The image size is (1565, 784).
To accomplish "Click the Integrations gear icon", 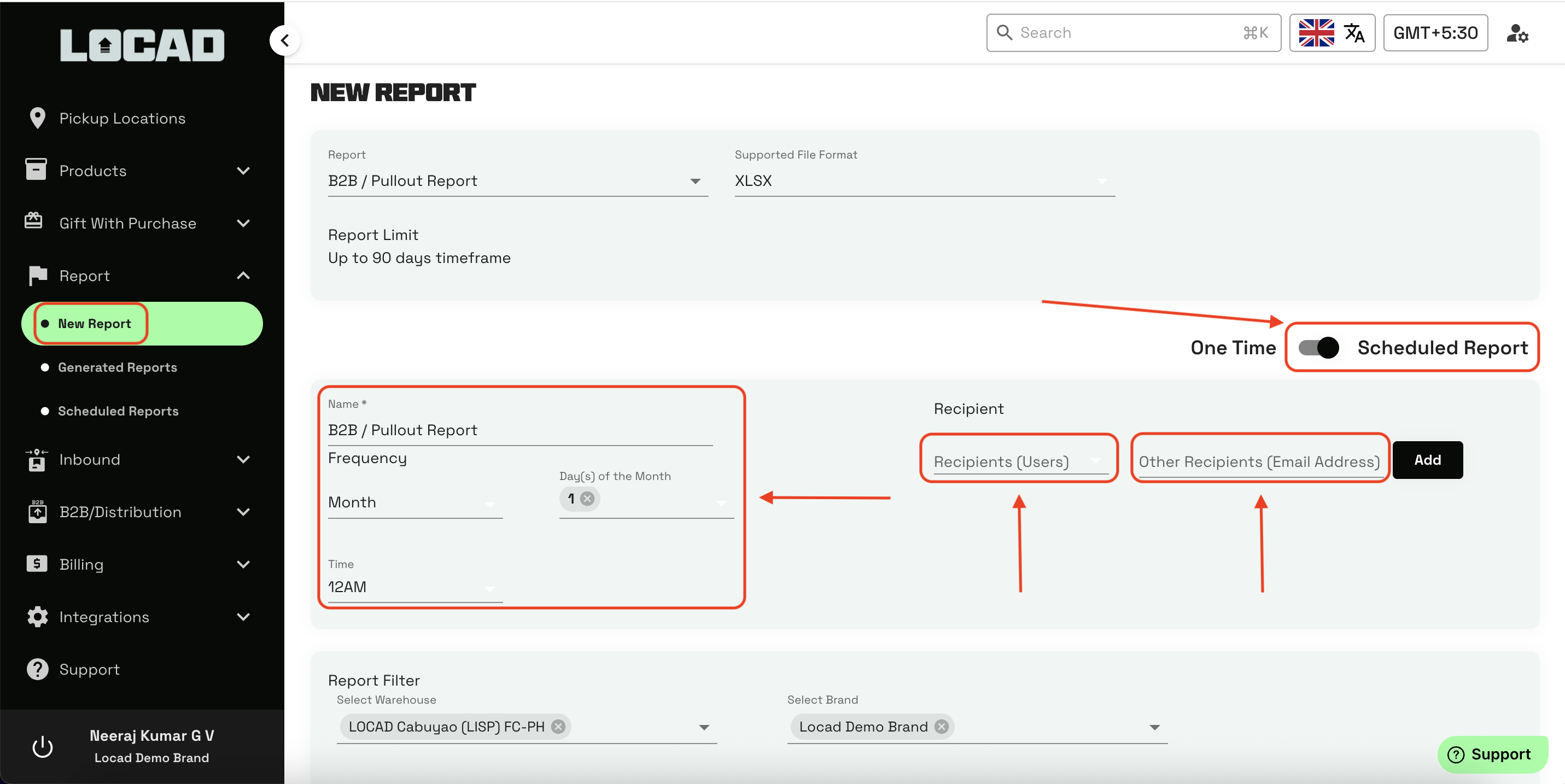I will pos(37,617).
